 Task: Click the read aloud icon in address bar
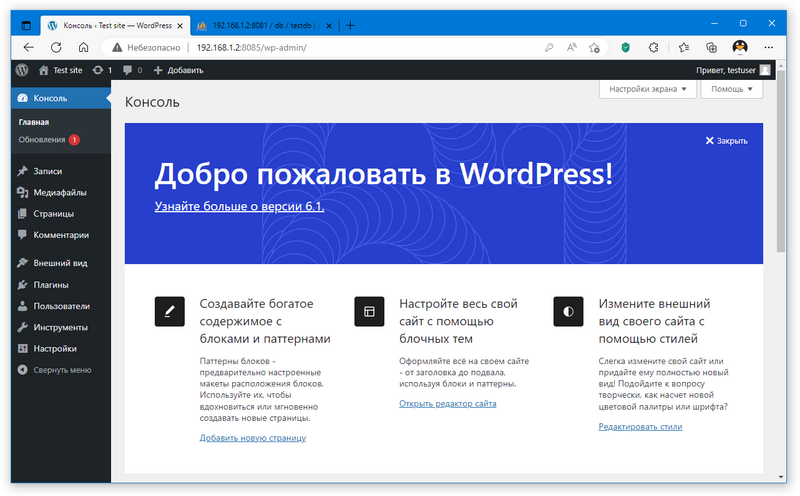pos(571,47)
